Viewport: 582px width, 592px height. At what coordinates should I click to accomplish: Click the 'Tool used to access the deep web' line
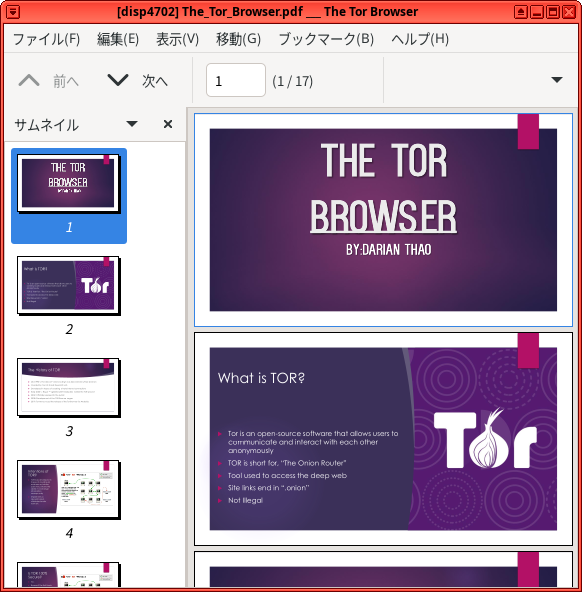click(x=287, y=475)
